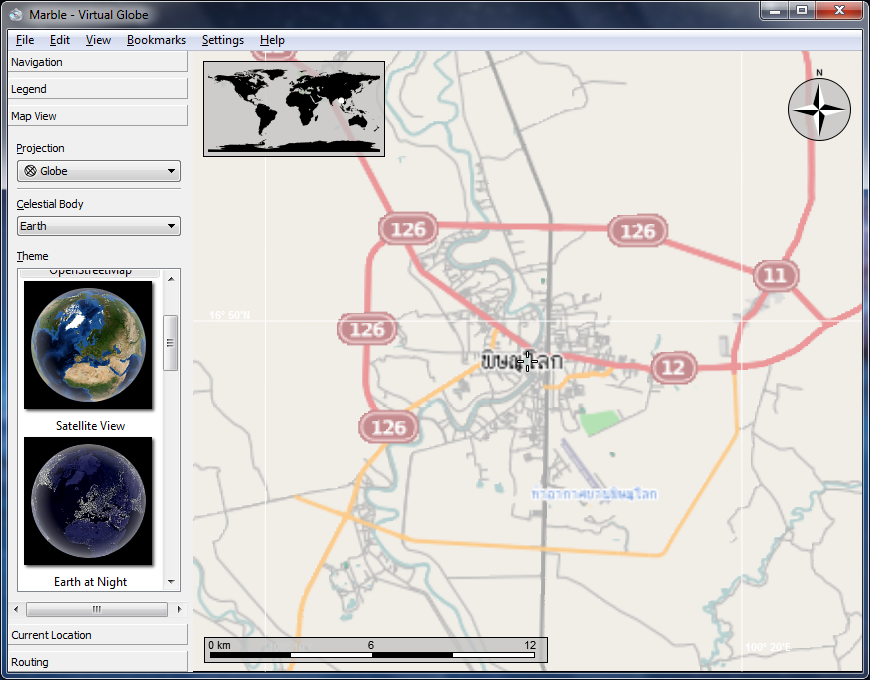
Task: Click the world overview minimap
Action: click(x=294, y=109)
